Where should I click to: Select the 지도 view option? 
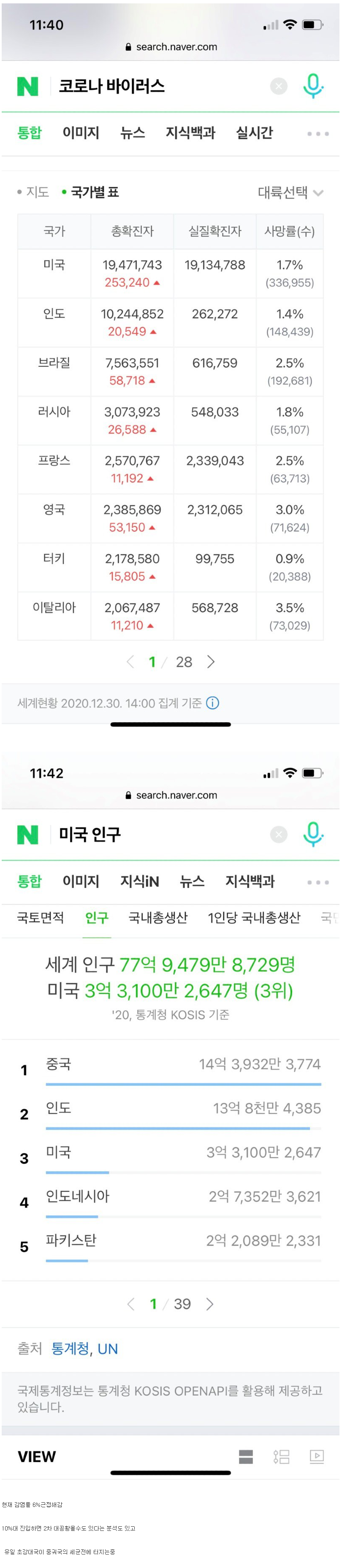coord(33,192)
